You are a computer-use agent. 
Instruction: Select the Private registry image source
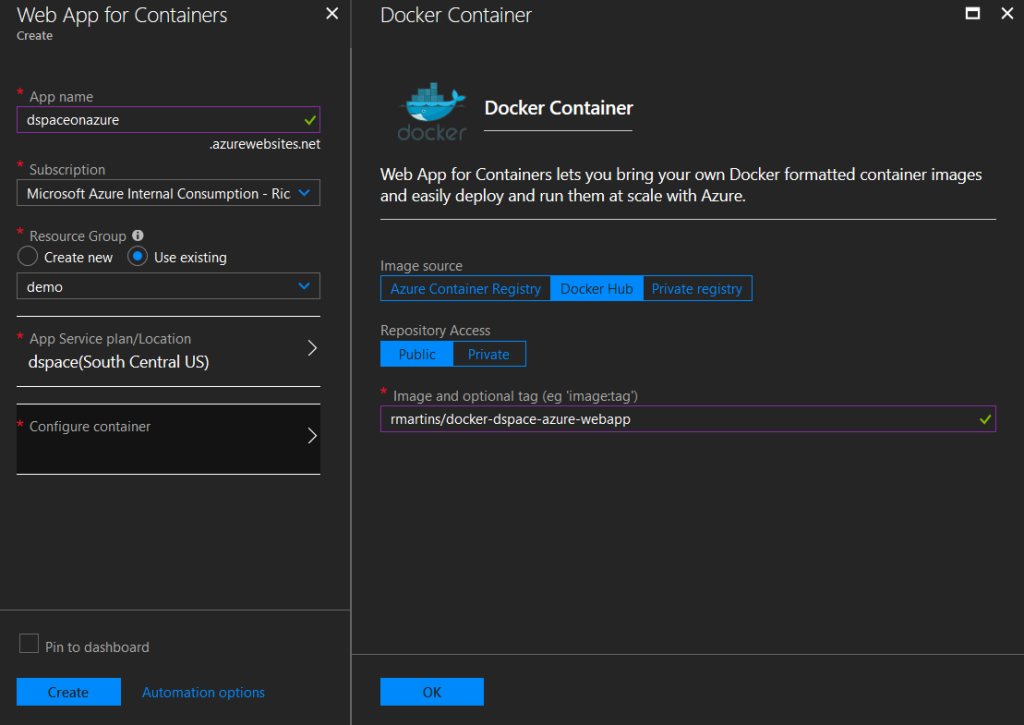pyautogui.click(x=697, y=288)
